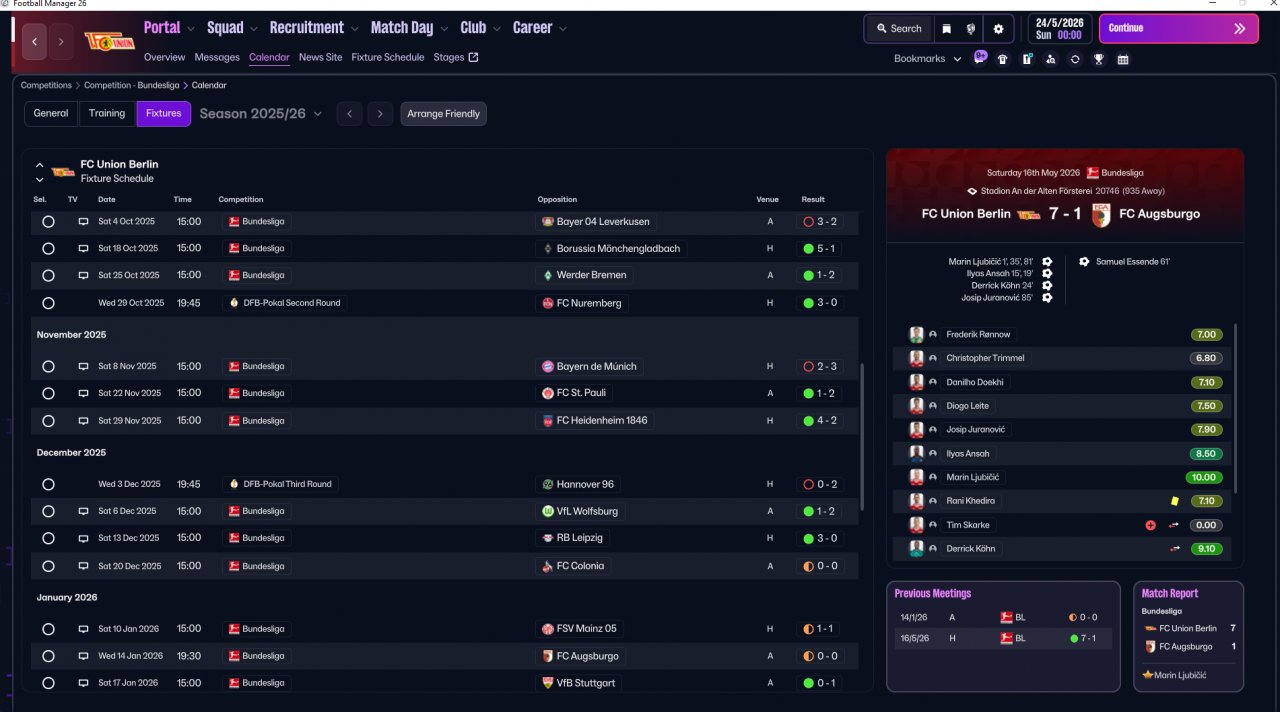
Task: Open the calendar grid bookmark icon
Action: 1123,59
